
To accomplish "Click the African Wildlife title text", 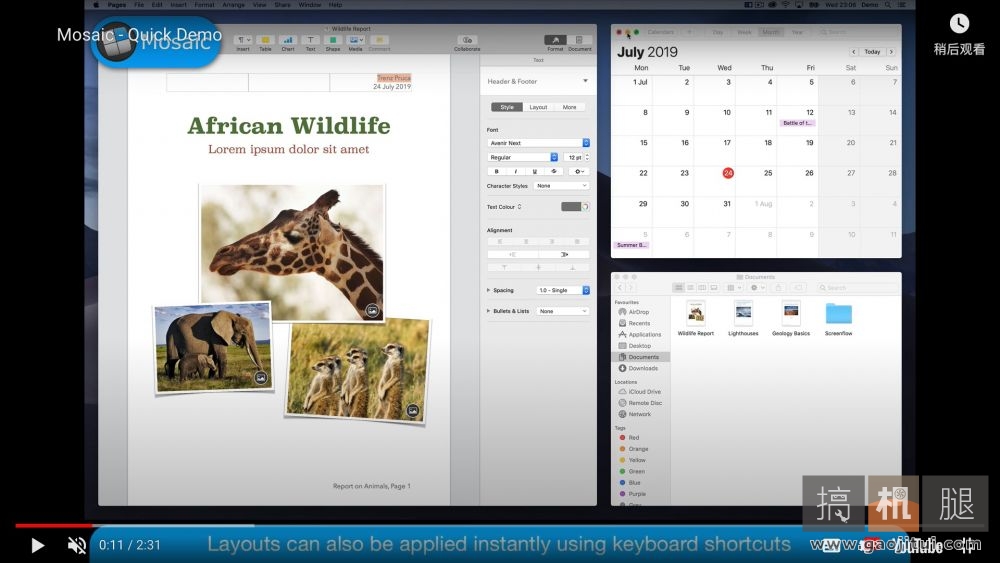I will [x=288, y=126].
